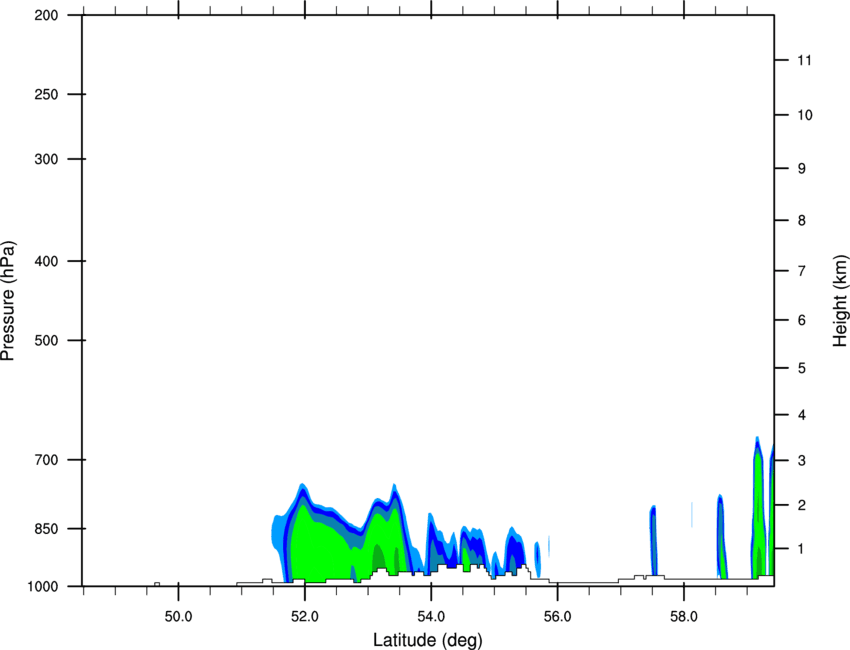Click pressure tick label 250
850x650 pixels.
point(46,94)
